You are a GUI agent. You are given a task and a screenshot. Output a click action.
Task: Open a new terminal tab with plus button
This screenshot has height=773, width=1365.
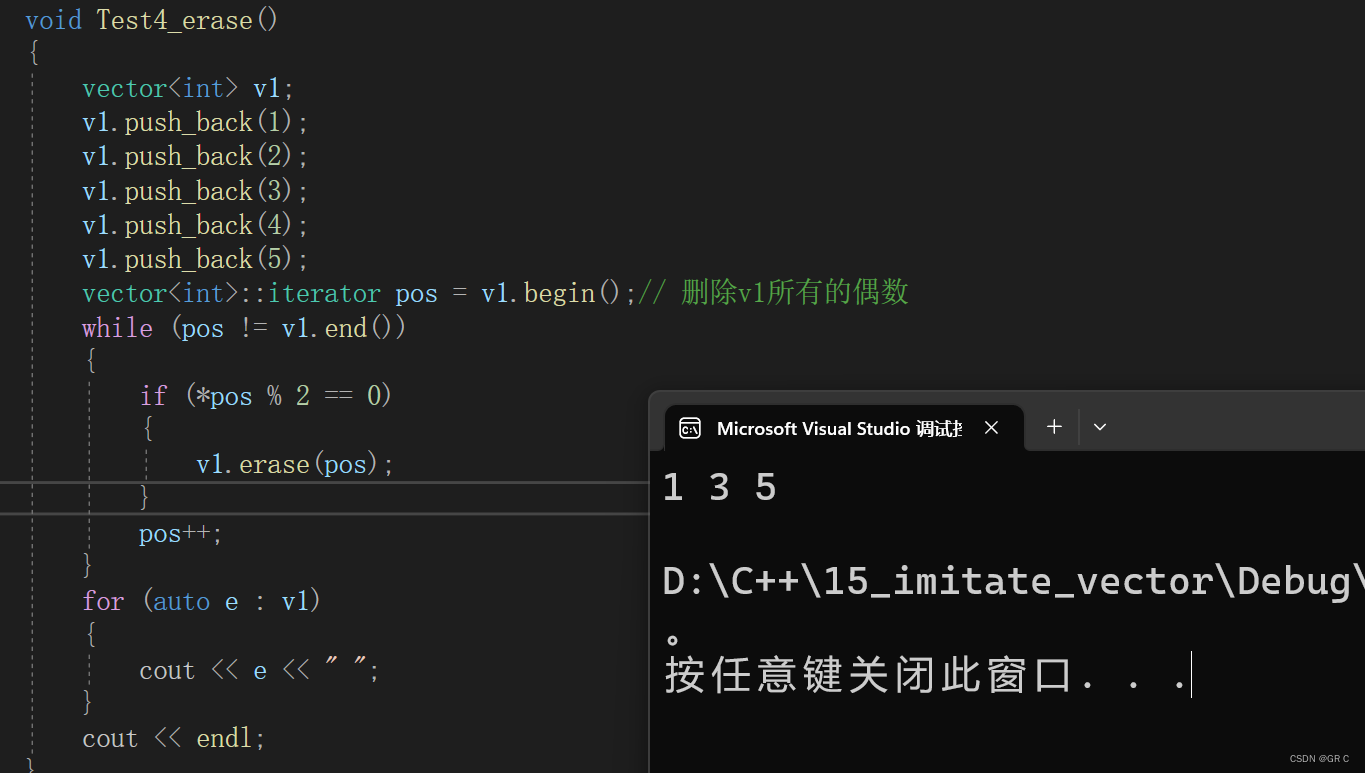pos(1054,427)
